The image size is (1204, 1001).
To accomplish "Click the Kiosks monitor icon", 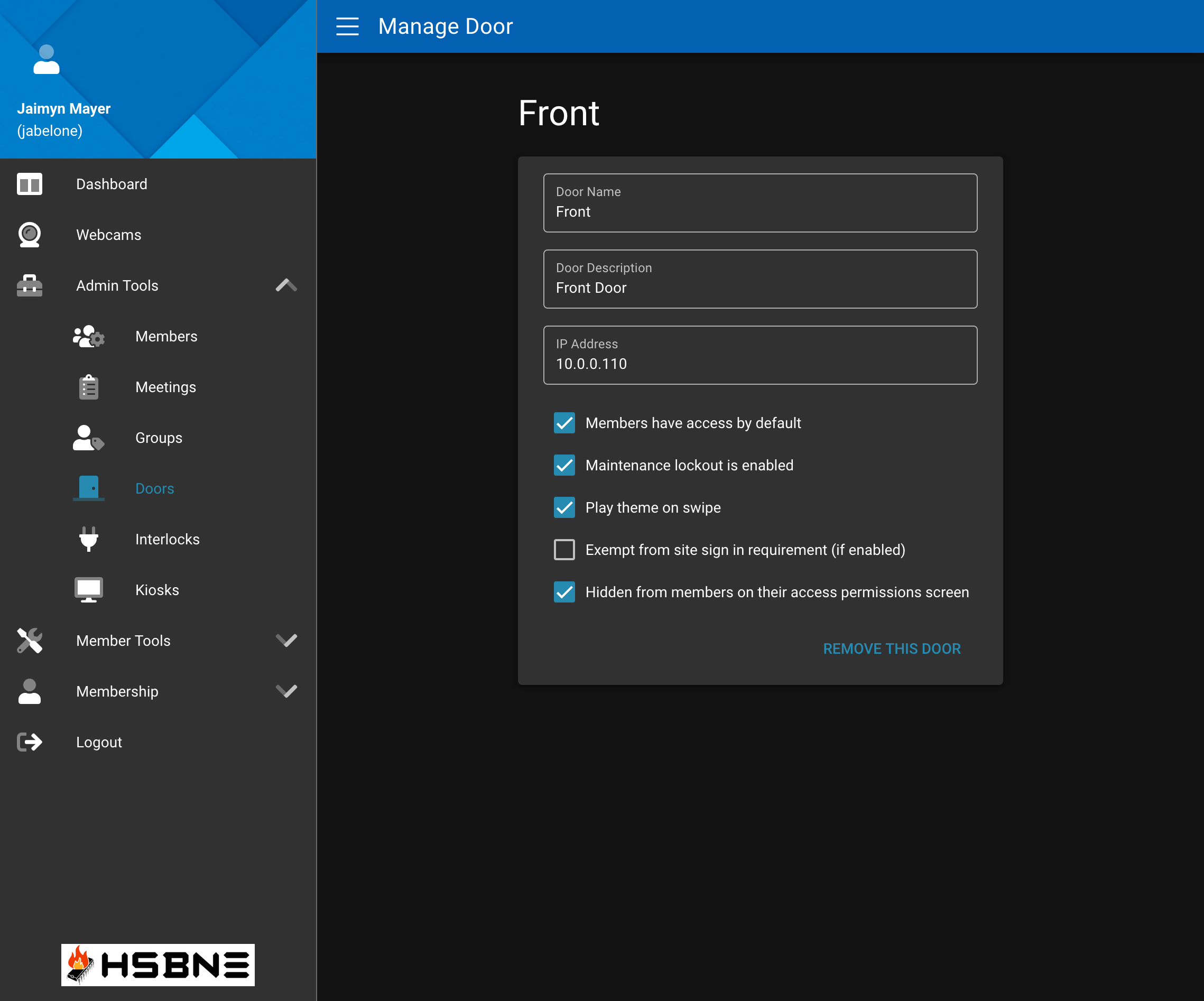I will click(x=88, y=590).
